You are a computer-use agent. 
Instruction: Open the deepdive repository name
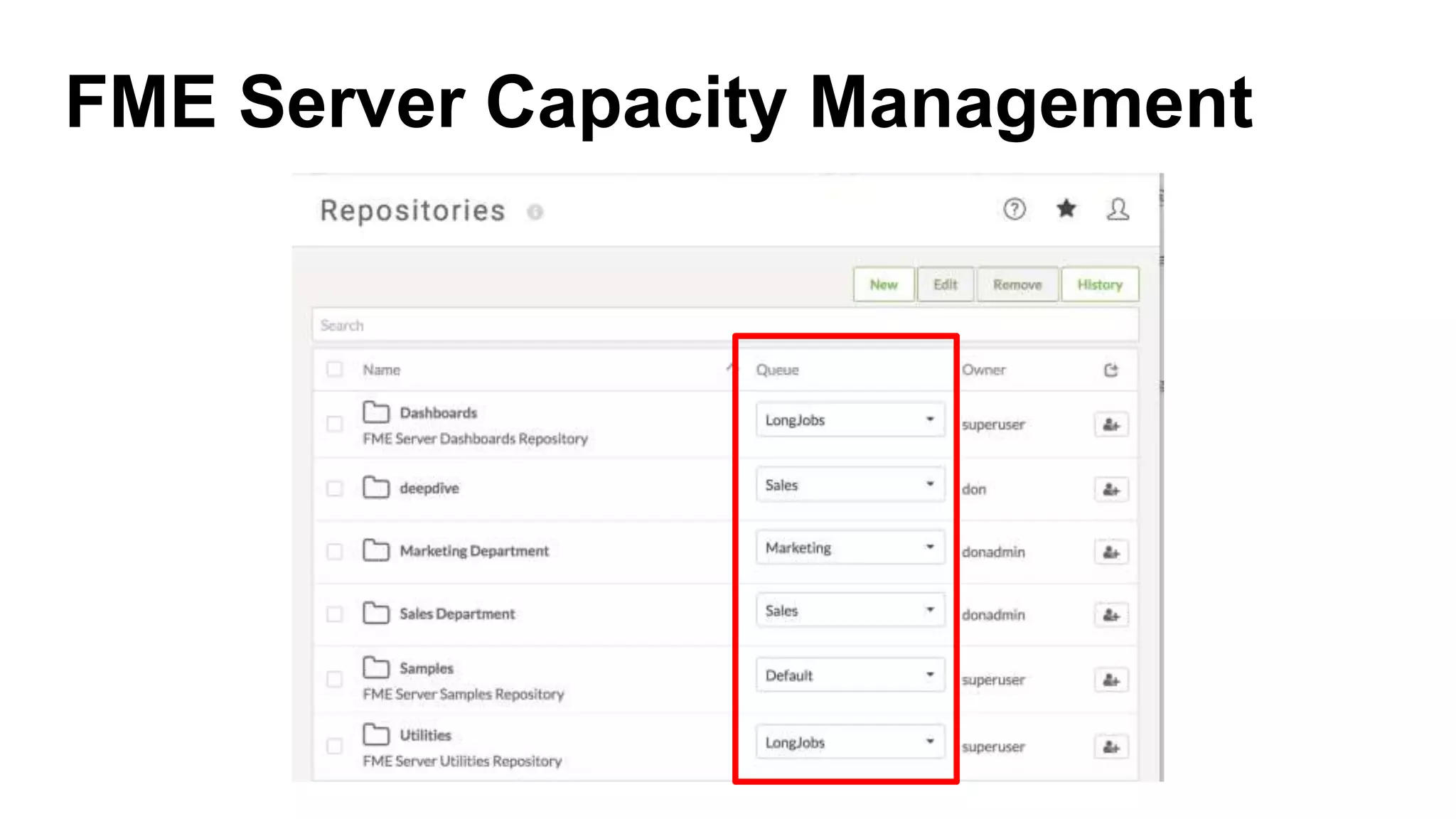pos(429,488)
